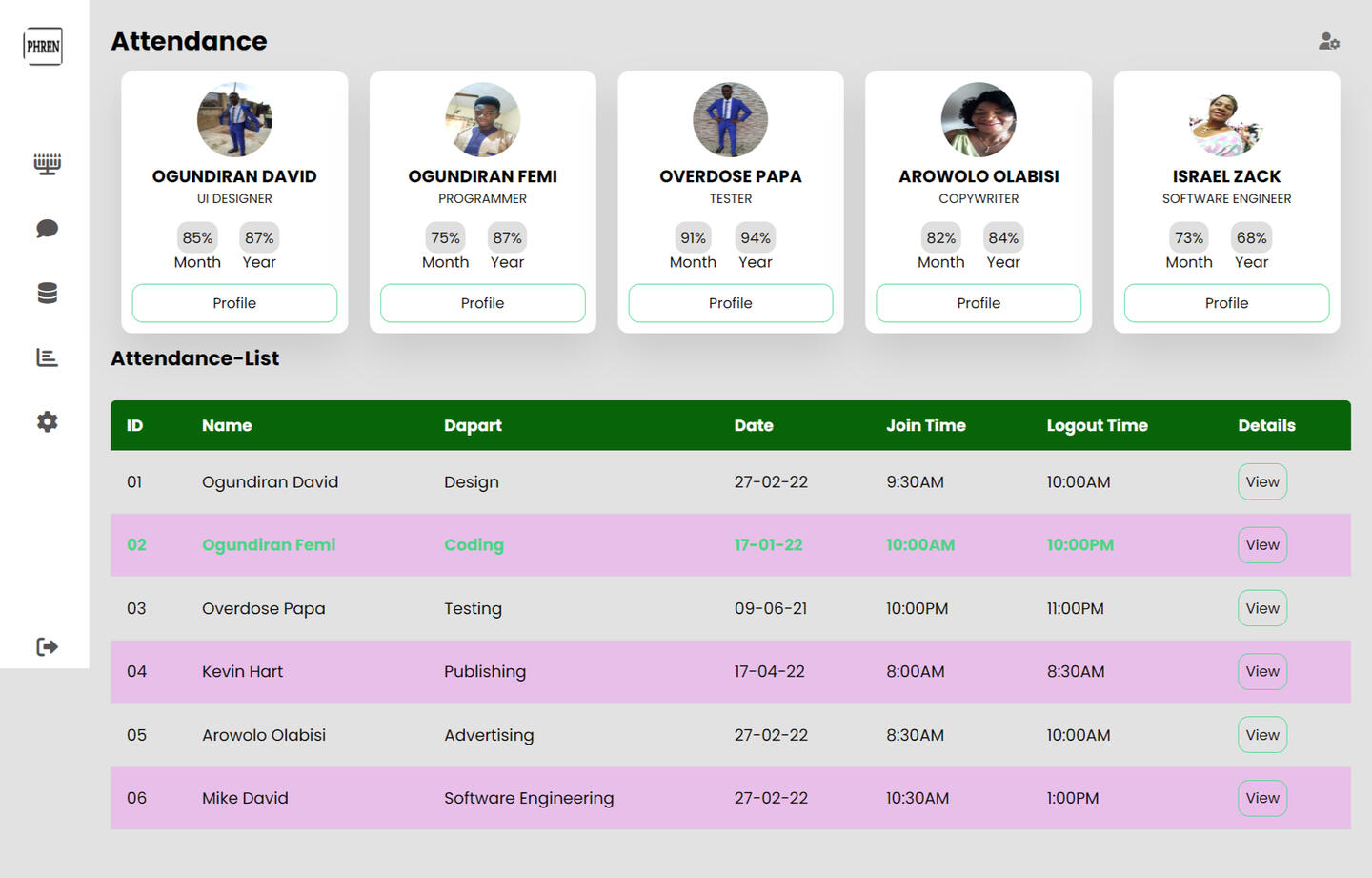This screenshot has height=878, width=1372.
Task: Open the database stack sidebar icon
Action: [x=47, y=294]
